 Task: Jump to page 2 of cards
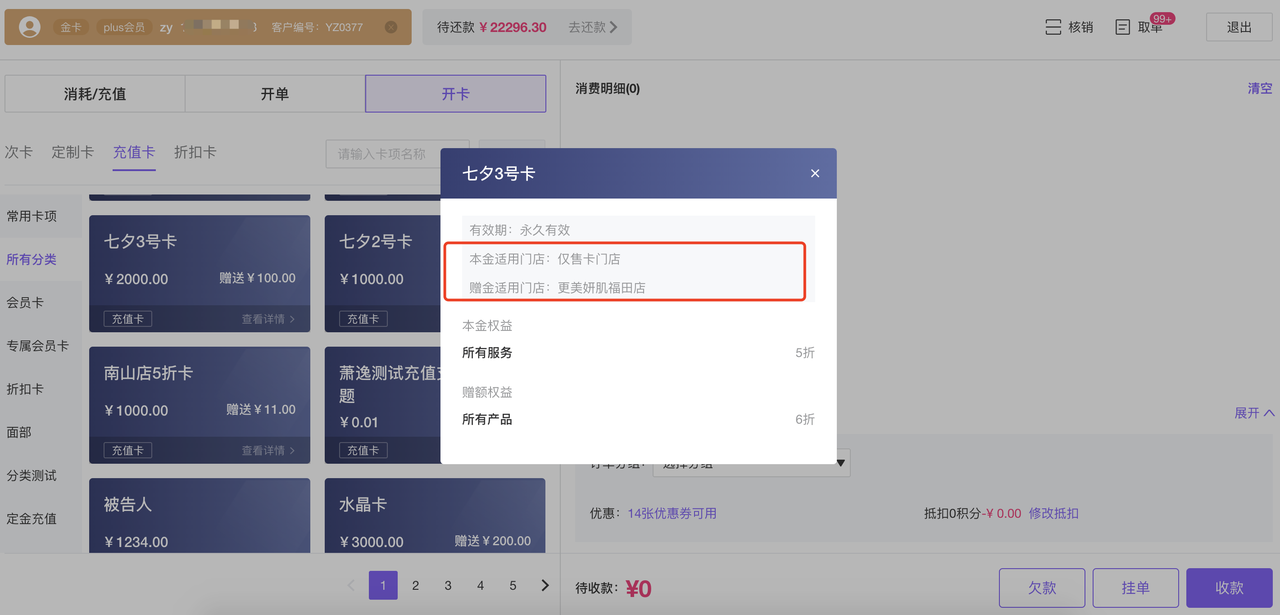[416, 585]
